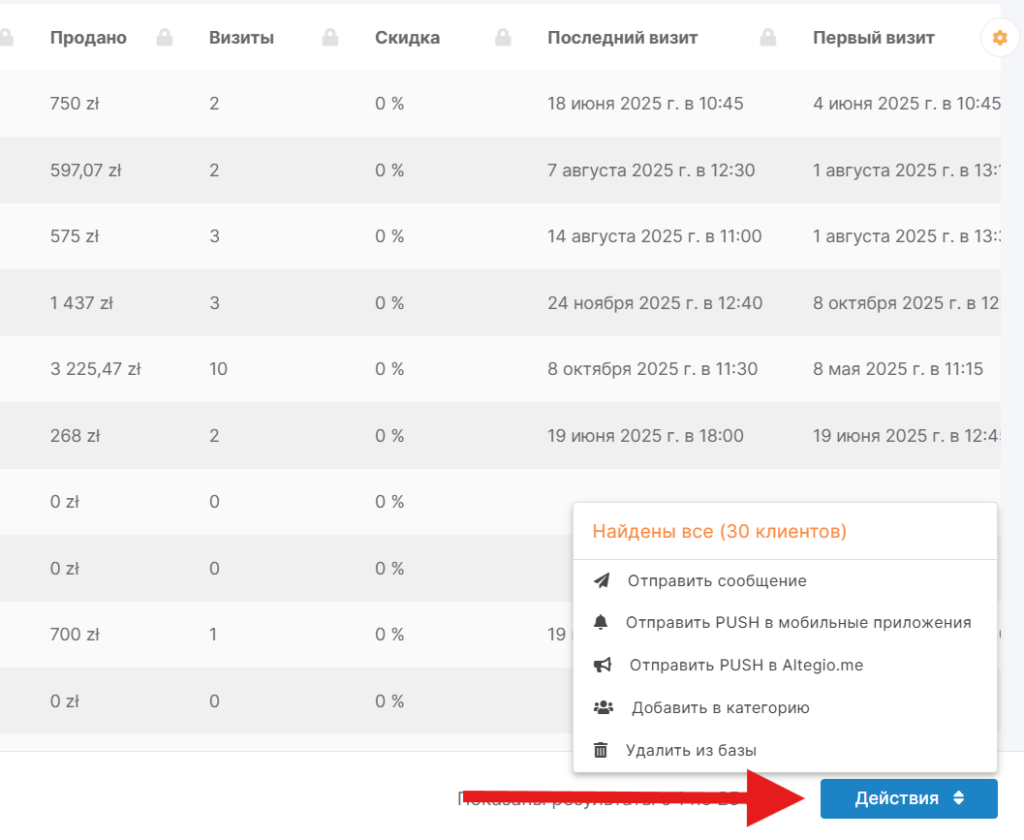1024x840 pixels.
Task: Select Отправить сообщение from actions menu
Action: [716, 580]
